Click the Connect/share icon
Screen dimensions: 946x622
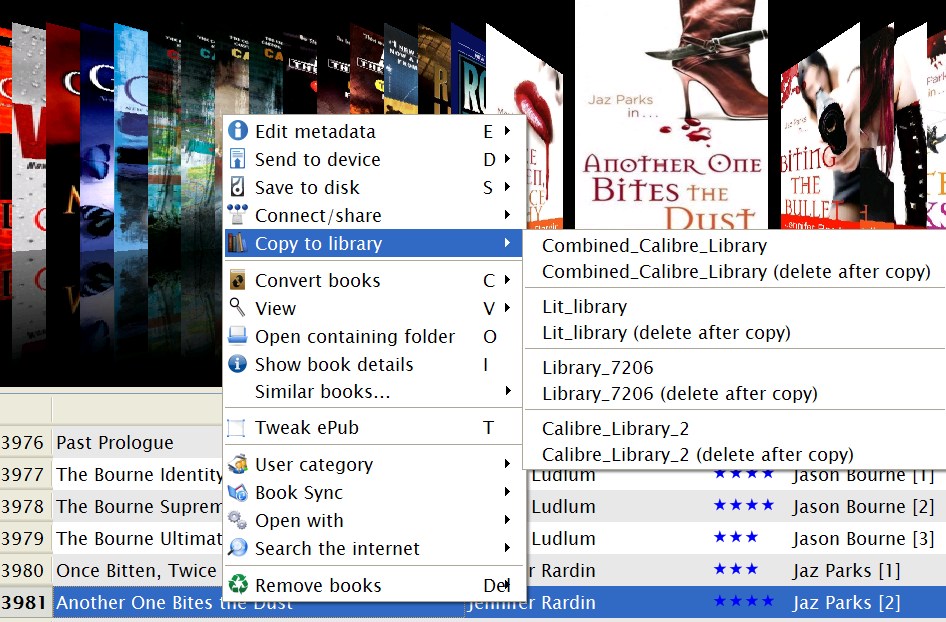238,214
